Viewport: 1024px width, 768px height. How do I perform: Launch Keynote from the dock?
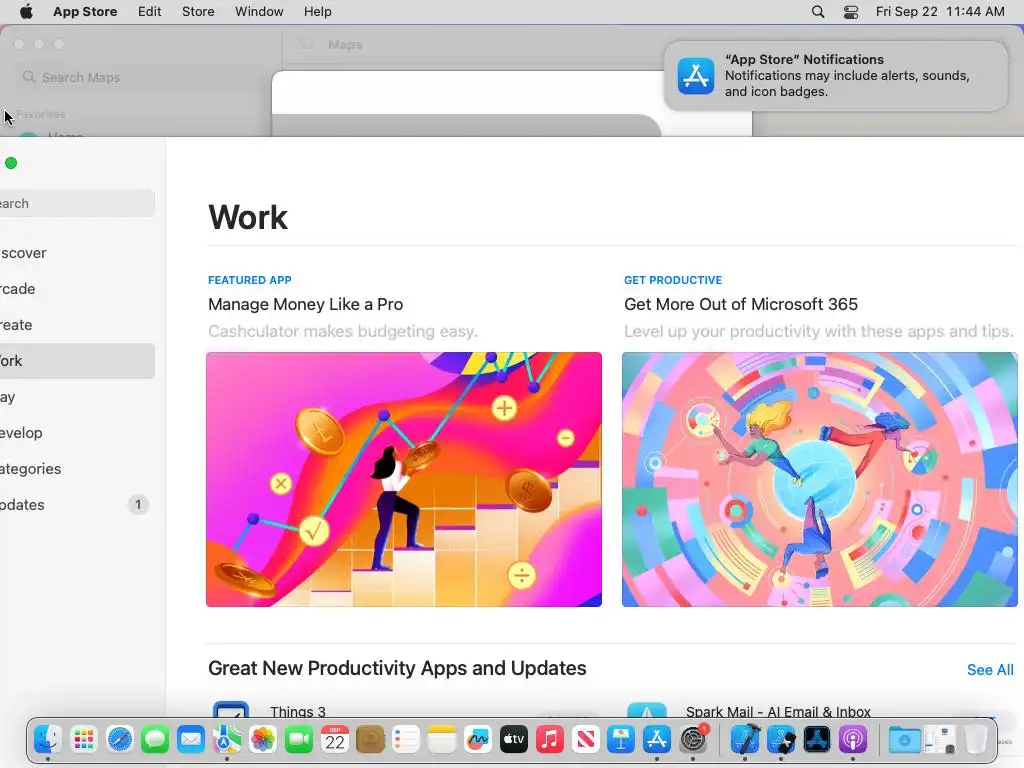coord(621,740)
